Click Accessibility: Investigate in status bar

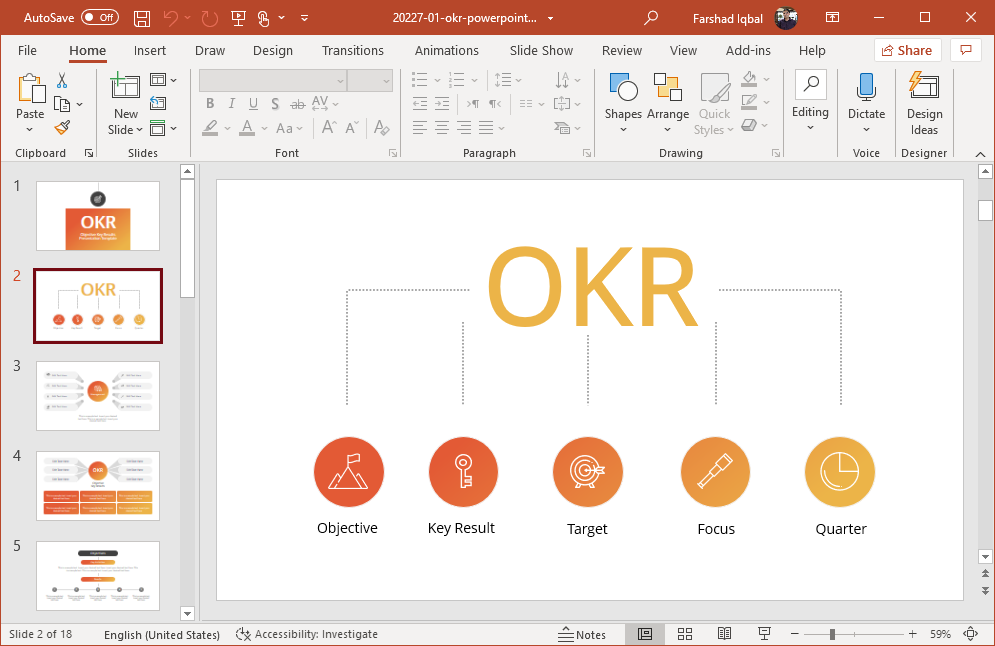(x=307, y=634)
